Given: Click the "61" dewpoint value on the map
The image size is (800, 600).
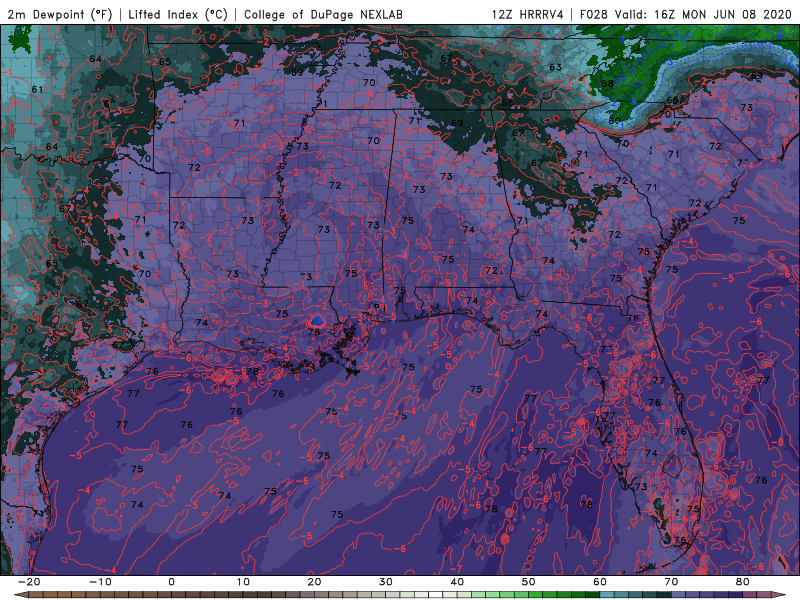Looking at the screenshot, I should pos(37,89).
